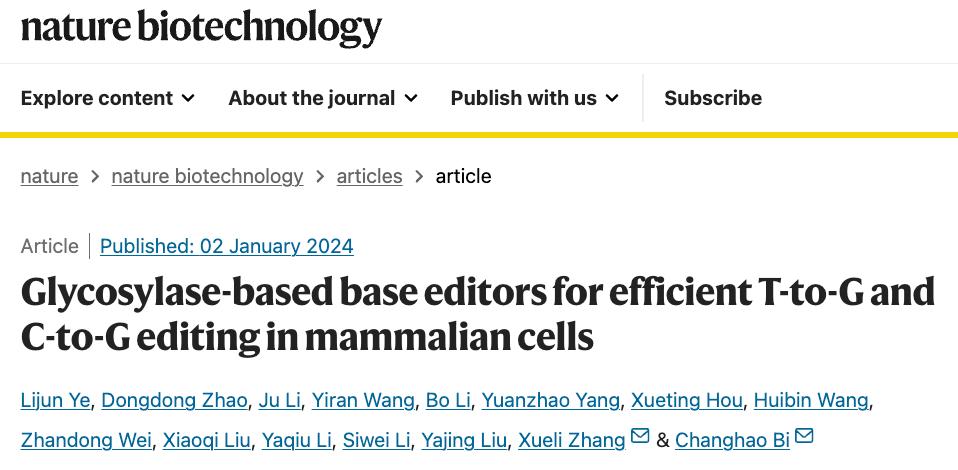Expand Explore content dropdown
Image resolution: width=958 pixels, height=470 pixels.
click(108, 98)
